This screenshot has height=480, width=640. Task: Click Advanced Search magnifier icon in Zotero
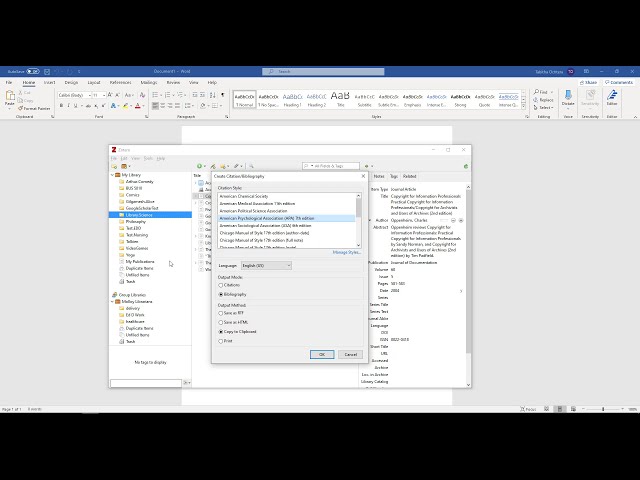tap(251, 166)
